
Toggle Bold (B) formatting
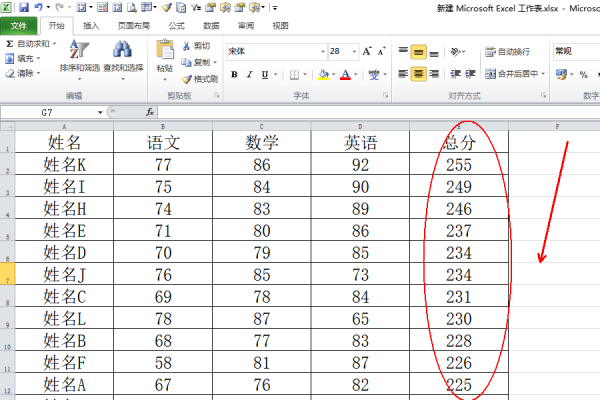[234, 75]
